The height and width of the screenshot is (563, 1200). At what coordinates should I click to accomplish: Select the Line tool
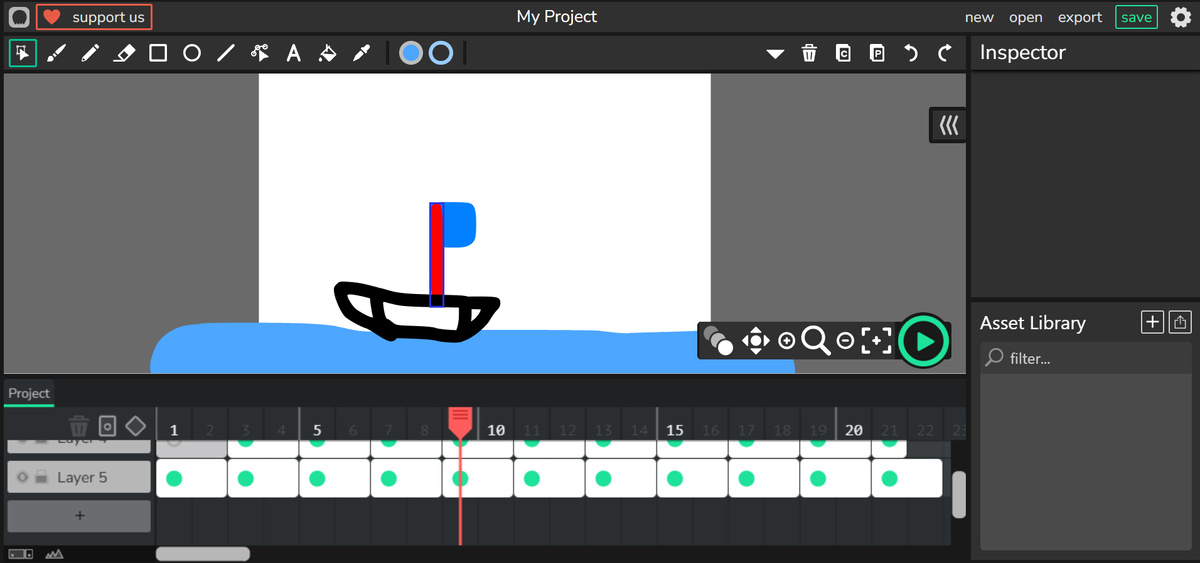(226, 53)
